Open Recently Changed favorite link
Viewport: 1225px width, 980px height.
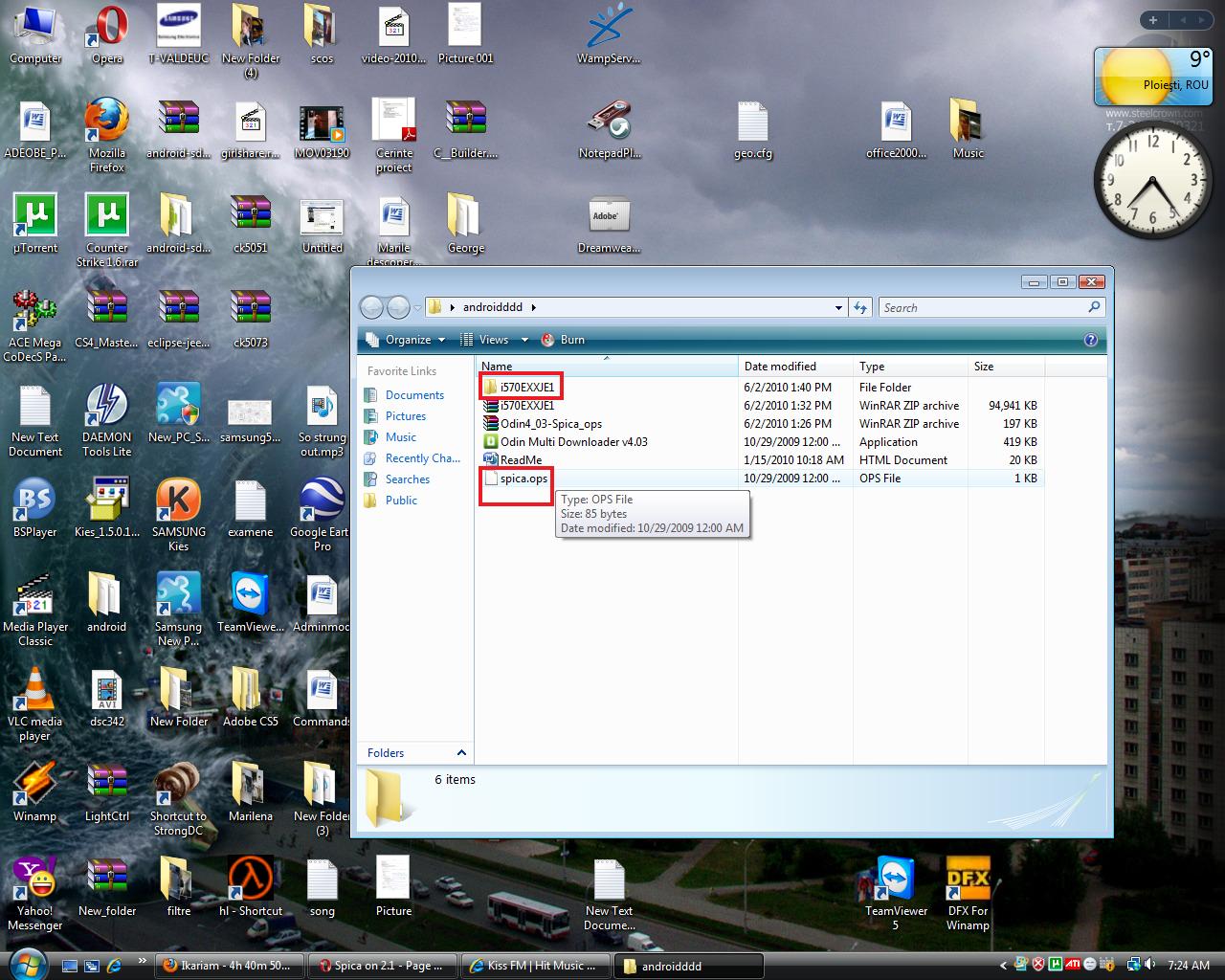point(422,458)
